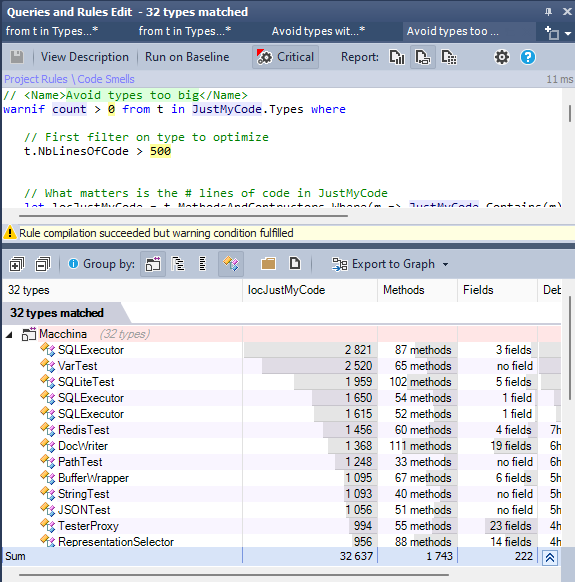Toggle group by assembly icon
The height and width of the screenshot is (582, 575).
tap(153, 264)
